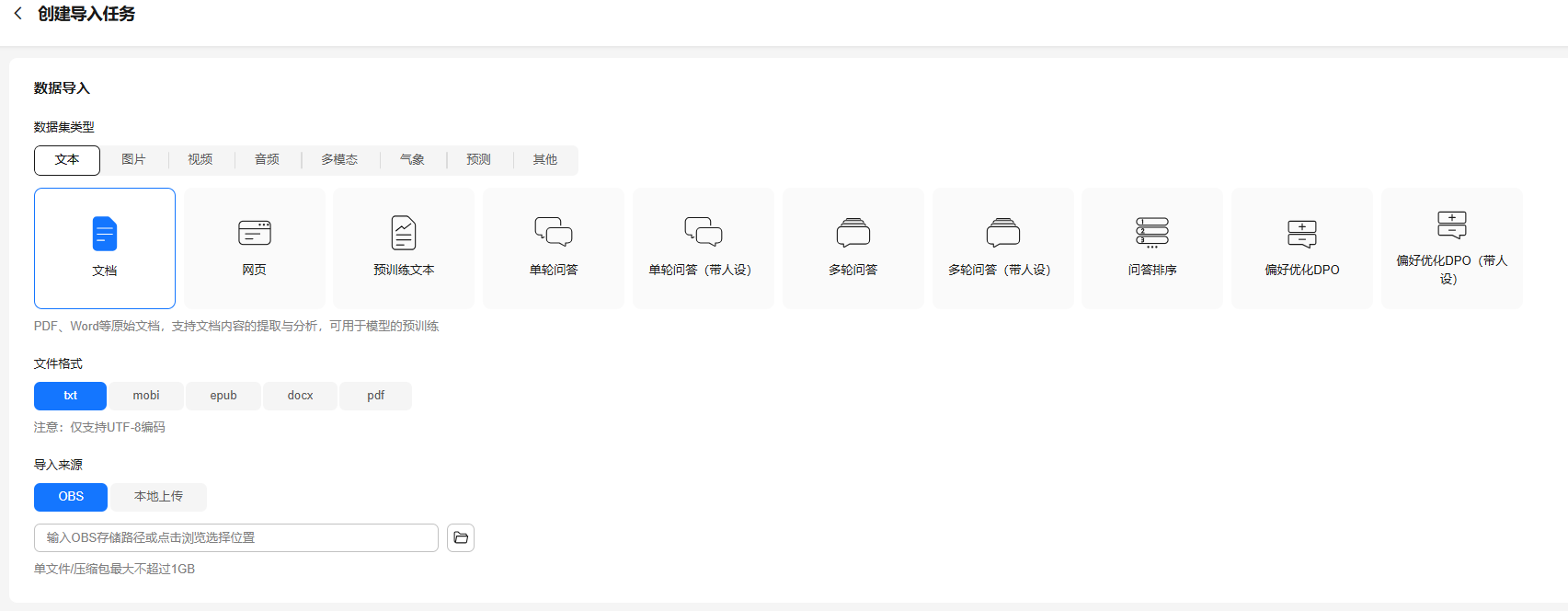
Task: Switch to the 多模态 dataset type tab
Action: coord(339,160)
